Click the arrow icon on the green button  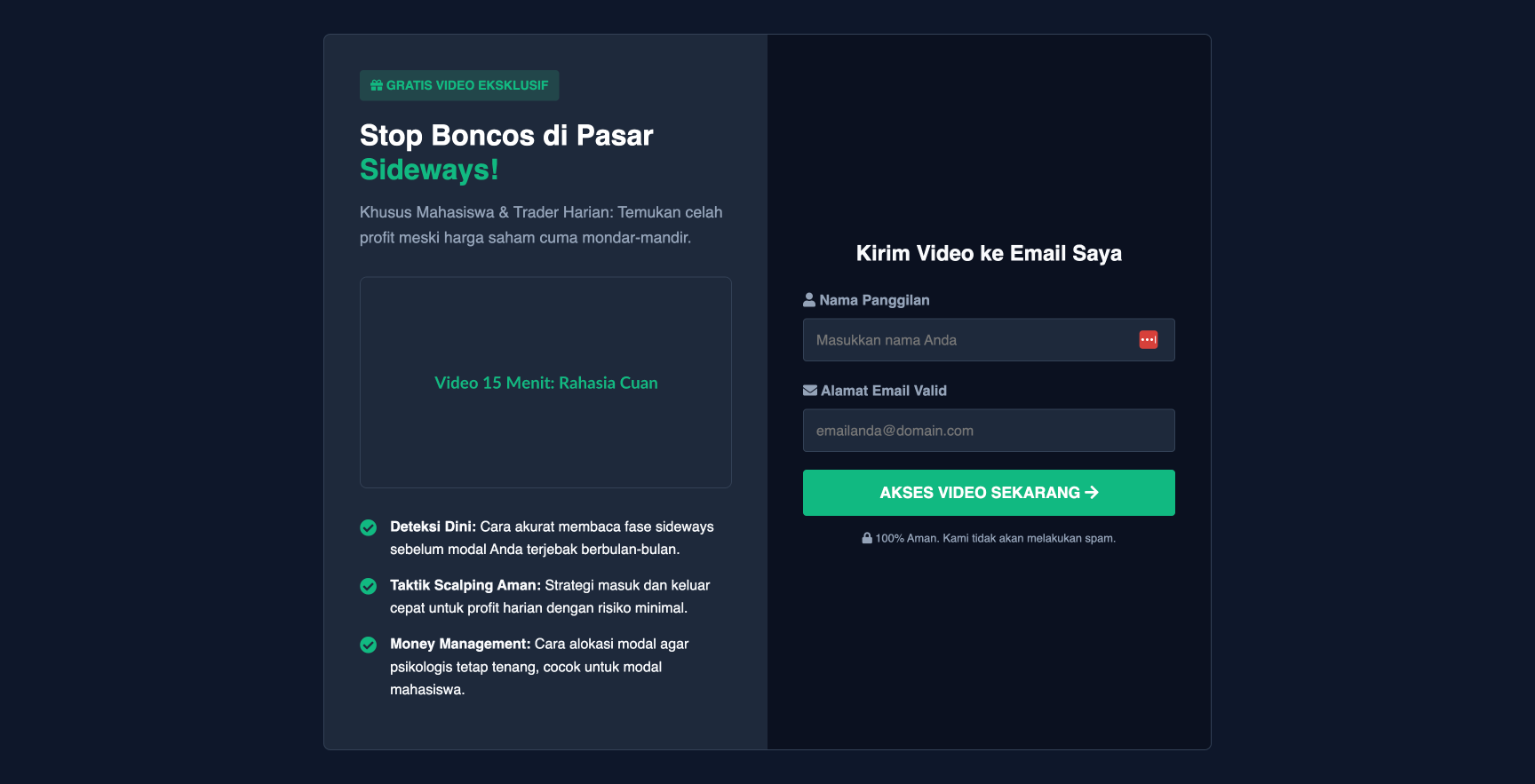(1093, 493)
